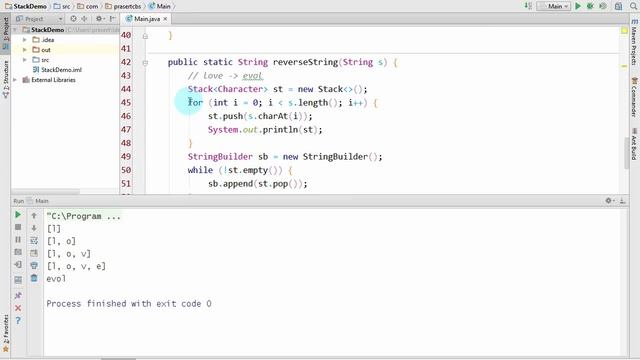640x360 pixels.
Task: Click Up the stack trace arrow
Action: 34,215
